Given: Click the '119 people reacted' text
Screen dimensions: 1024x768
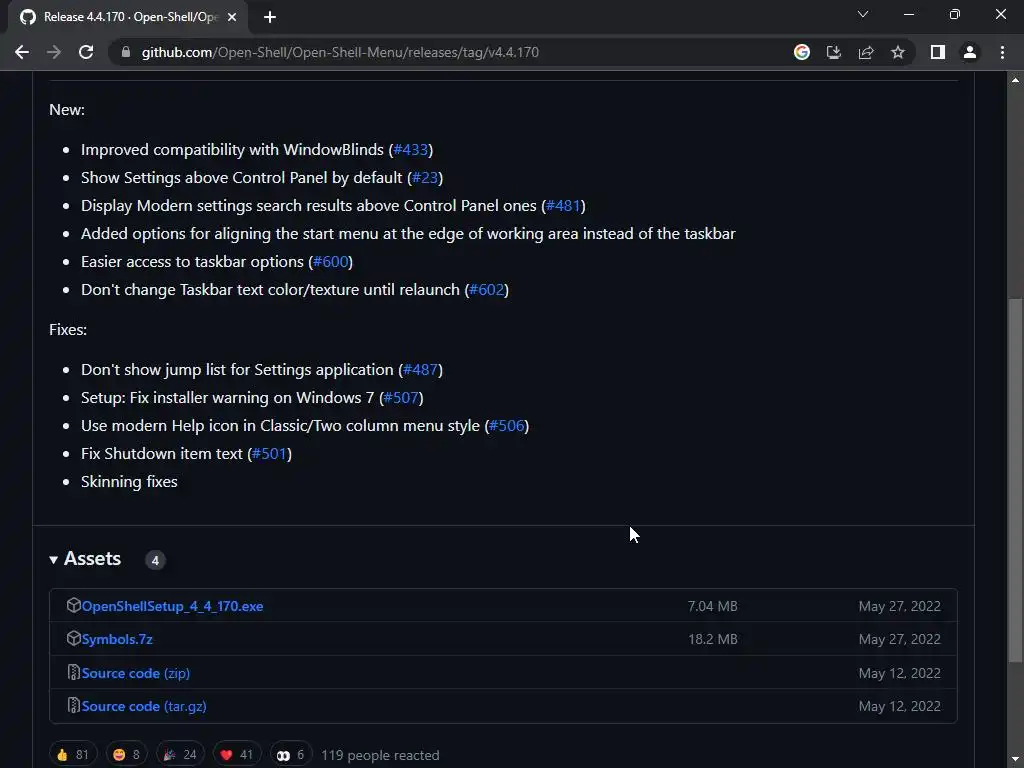Looking at the screenshot, I should [x=380, y=755].
